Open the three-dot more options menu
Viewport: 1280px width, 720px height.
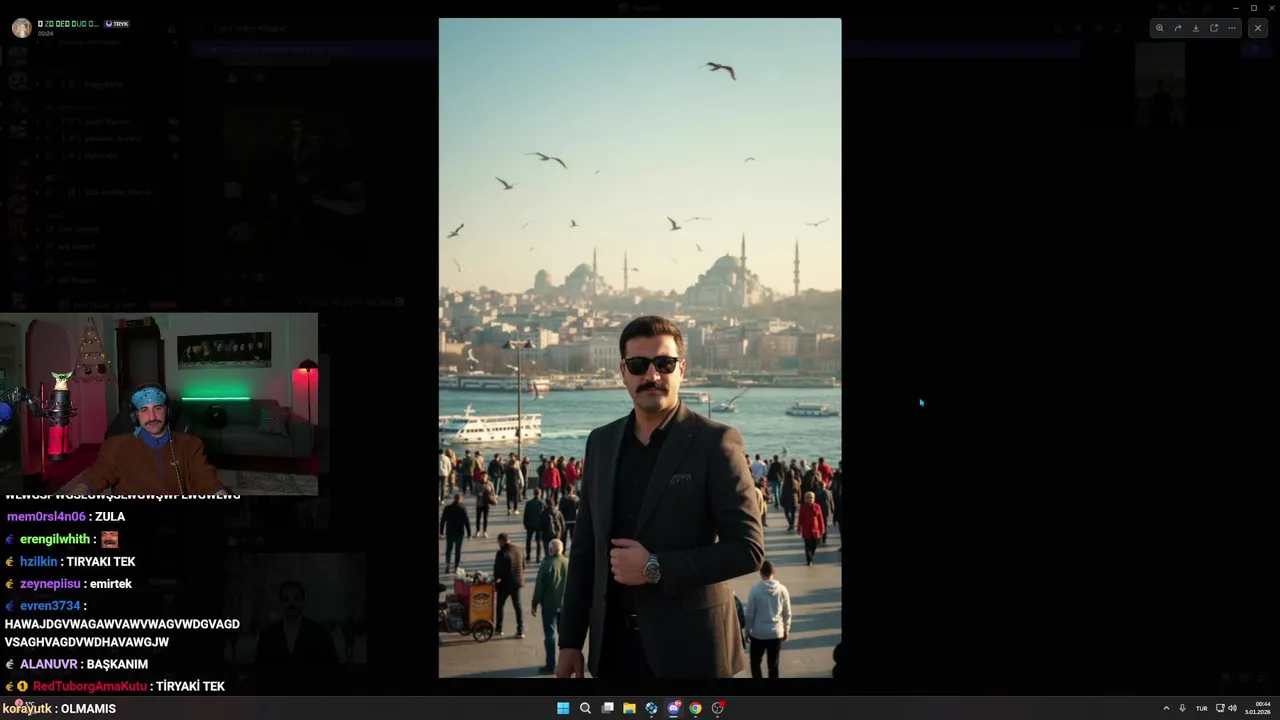[1232, 28]
